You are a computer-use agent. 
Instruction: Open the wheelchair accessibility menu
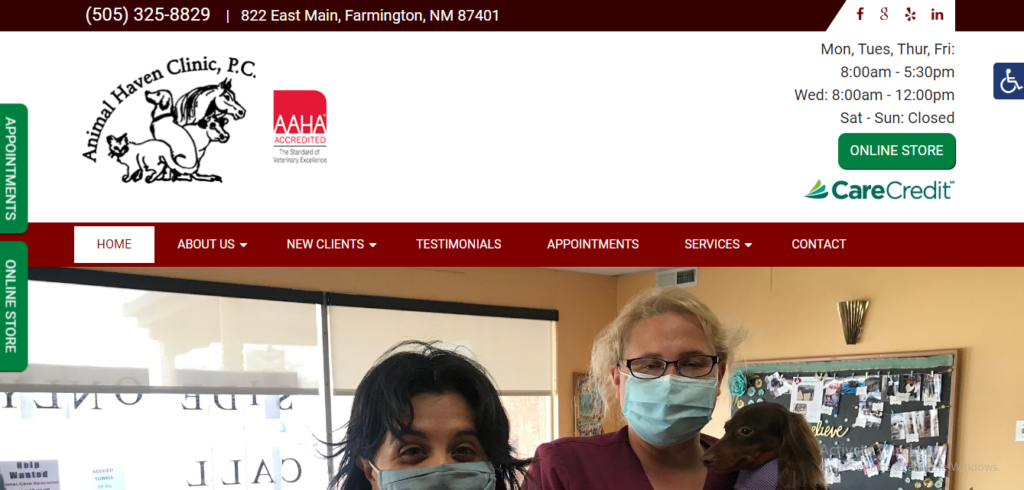point(1009,81)
